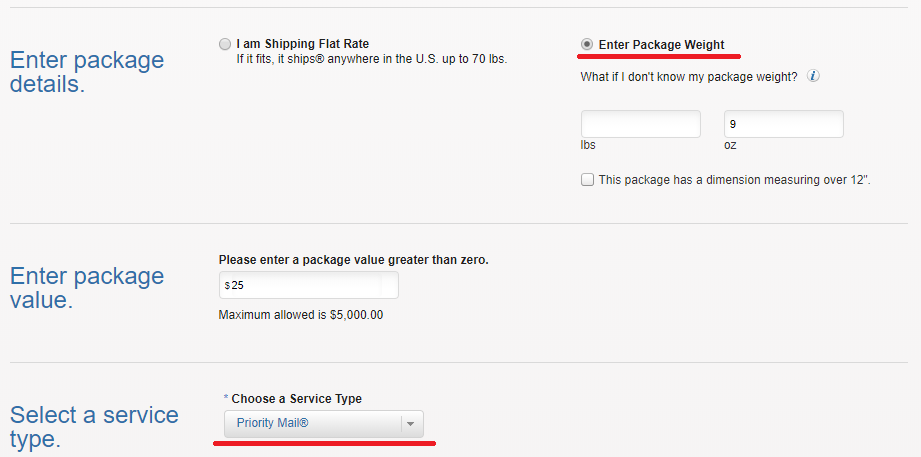This screenshot has width=921, height=457.
Task: Click the package value input field
Action: (309, 285)
